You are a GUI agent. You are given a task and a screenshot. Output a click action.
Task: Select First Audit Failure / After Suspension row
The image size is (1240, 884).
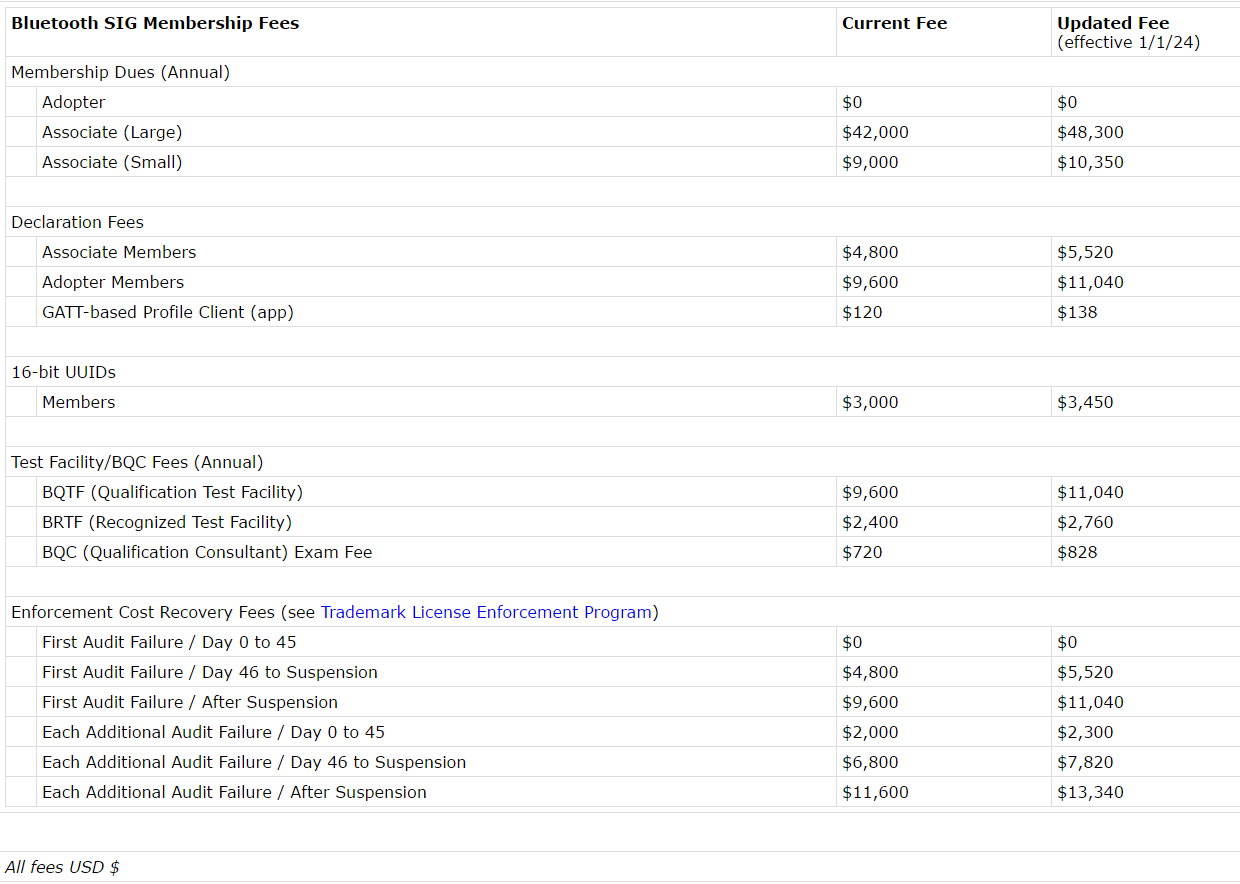coord(190,702)
